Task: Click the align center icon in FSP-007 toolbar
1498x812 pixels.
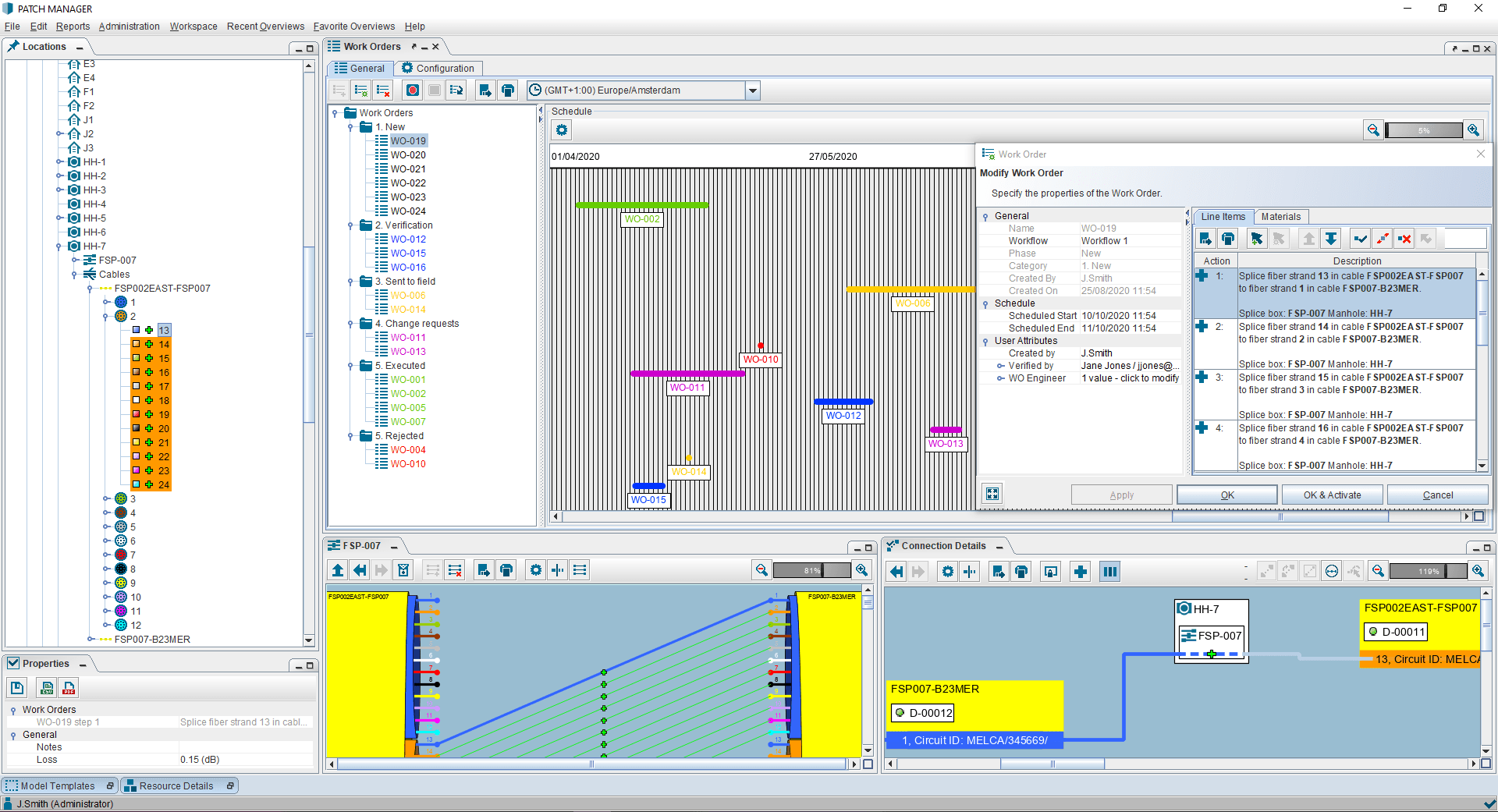Action: tap(558, 570)
